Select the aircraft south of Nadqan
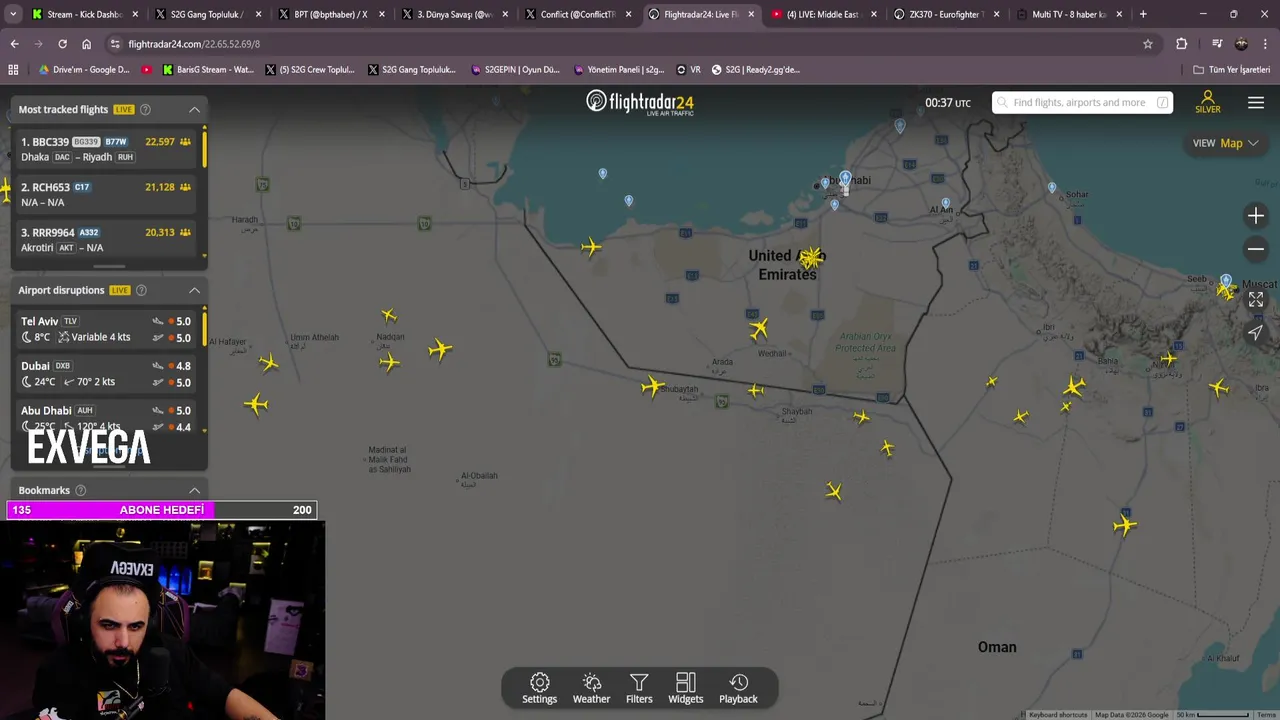This screenshot has width=1280, height=720. [389, 362]
